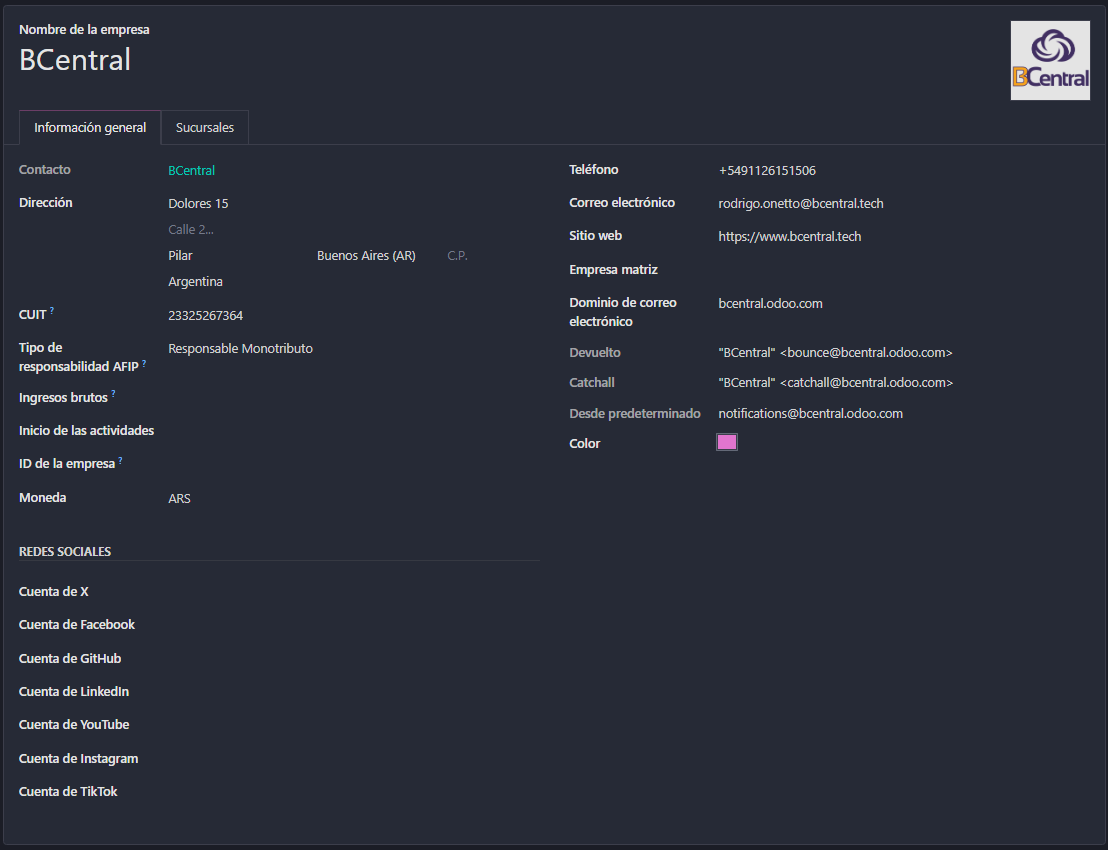
Task: Click the Cuenta de GitHub label
Action: [70, 659]
